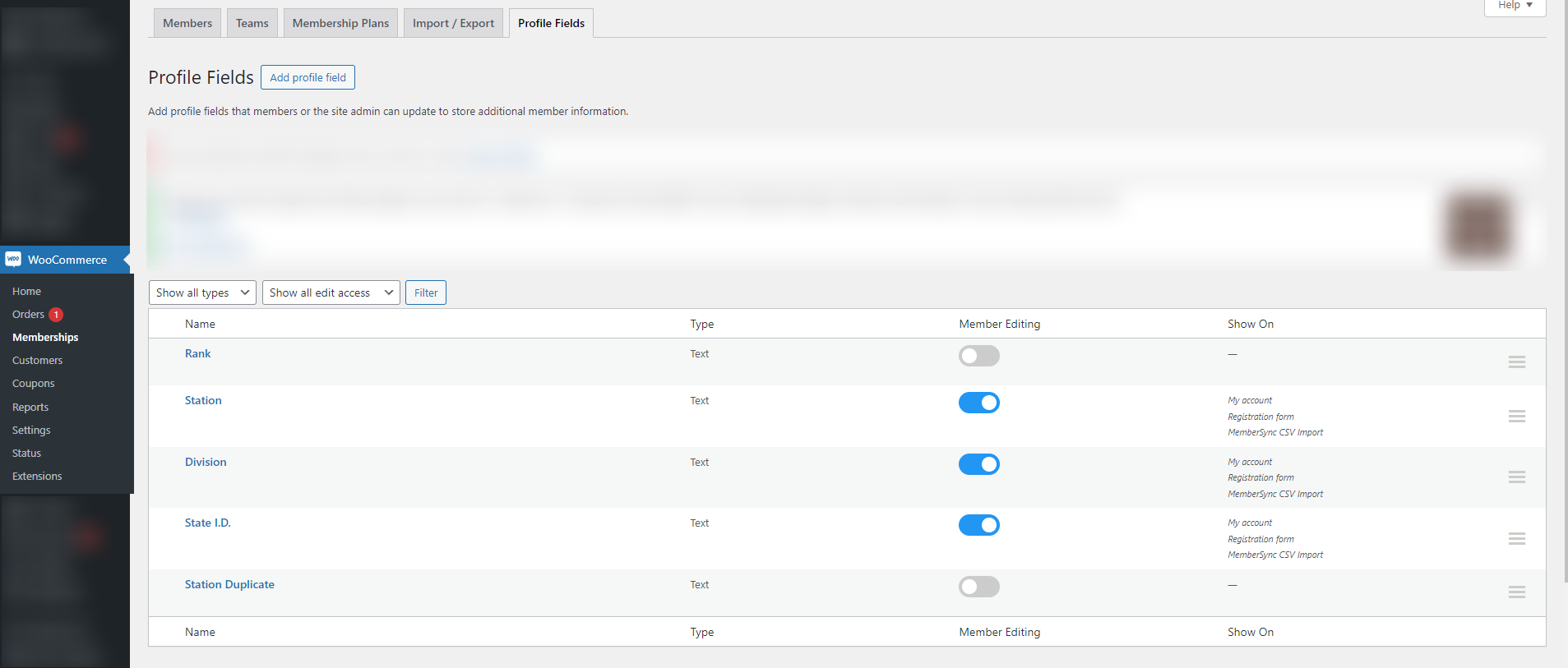Click the Type column footer label

[702, 632]
